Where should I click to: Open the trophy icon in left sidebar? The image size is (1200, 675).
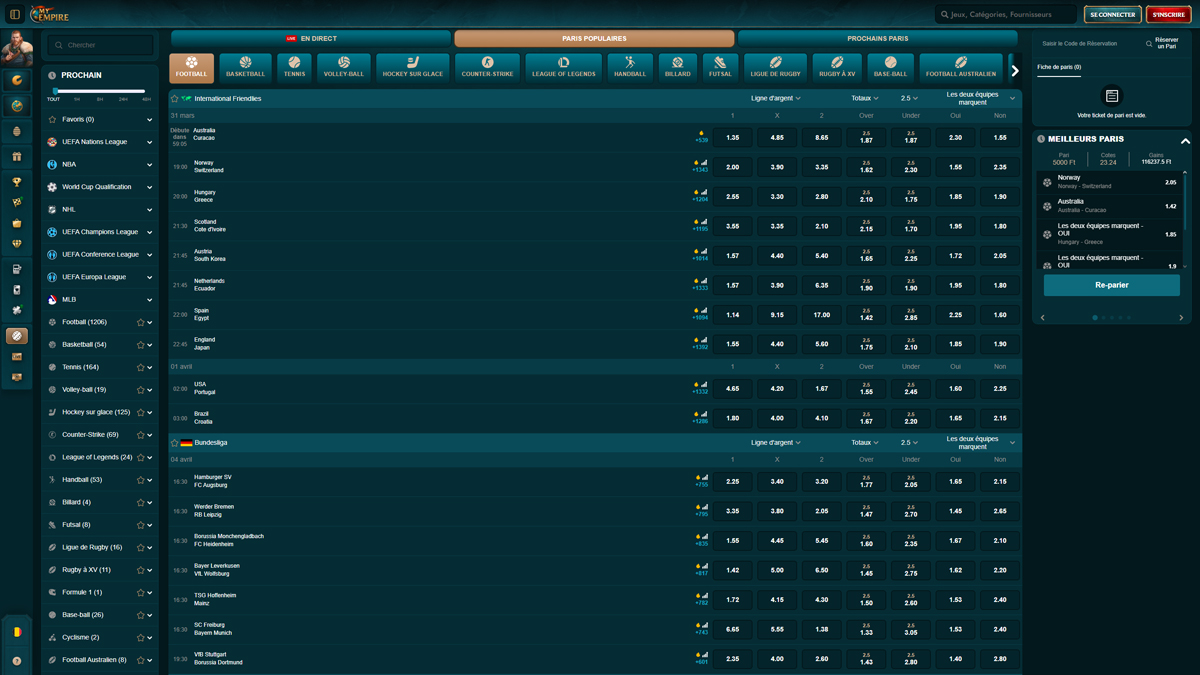[x=16, y=182]
